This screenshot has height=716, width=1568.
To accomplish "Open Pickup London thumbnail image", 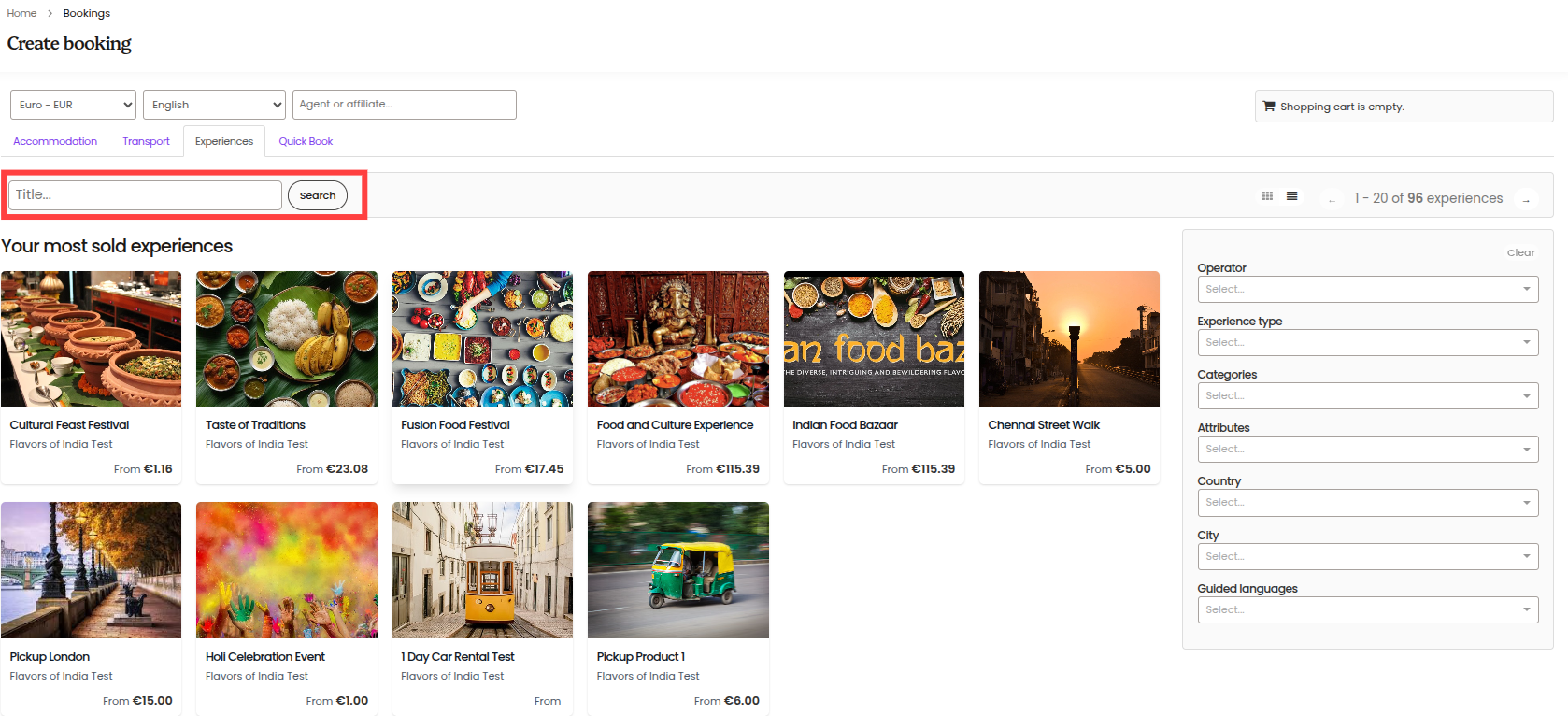I will (x=92, y=570).
